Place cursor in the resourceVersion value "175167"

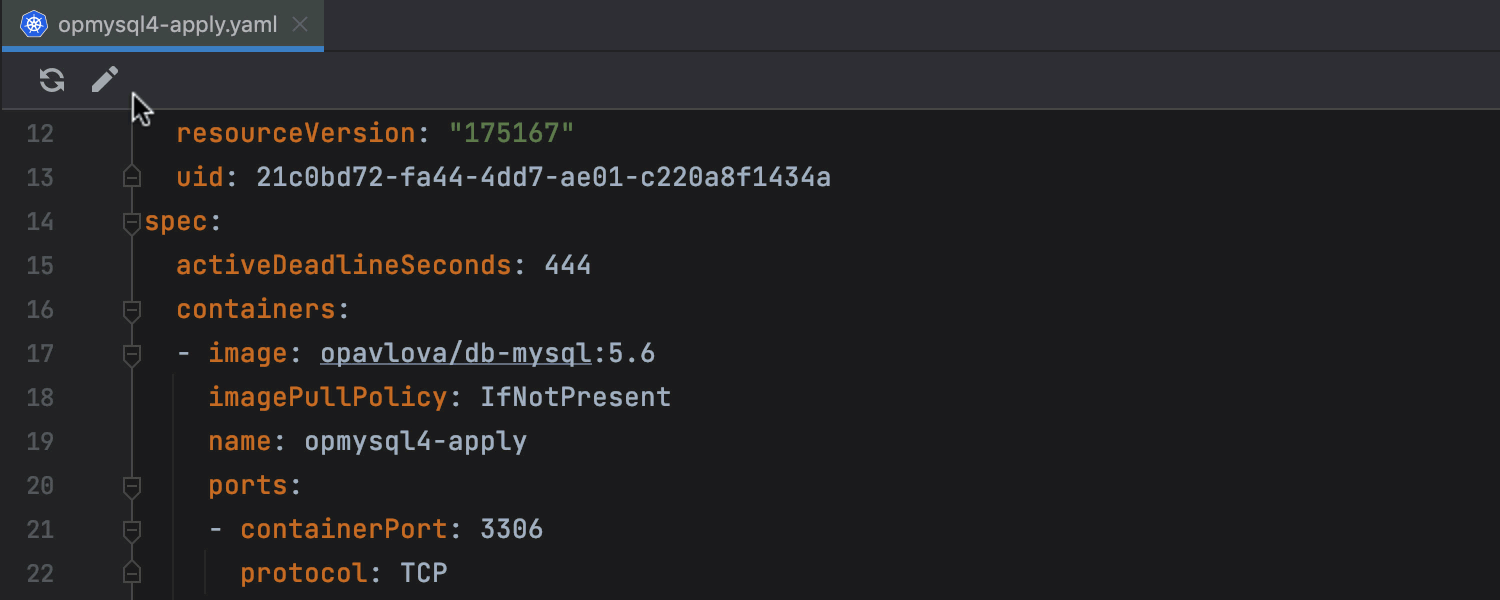click(512, 134)
